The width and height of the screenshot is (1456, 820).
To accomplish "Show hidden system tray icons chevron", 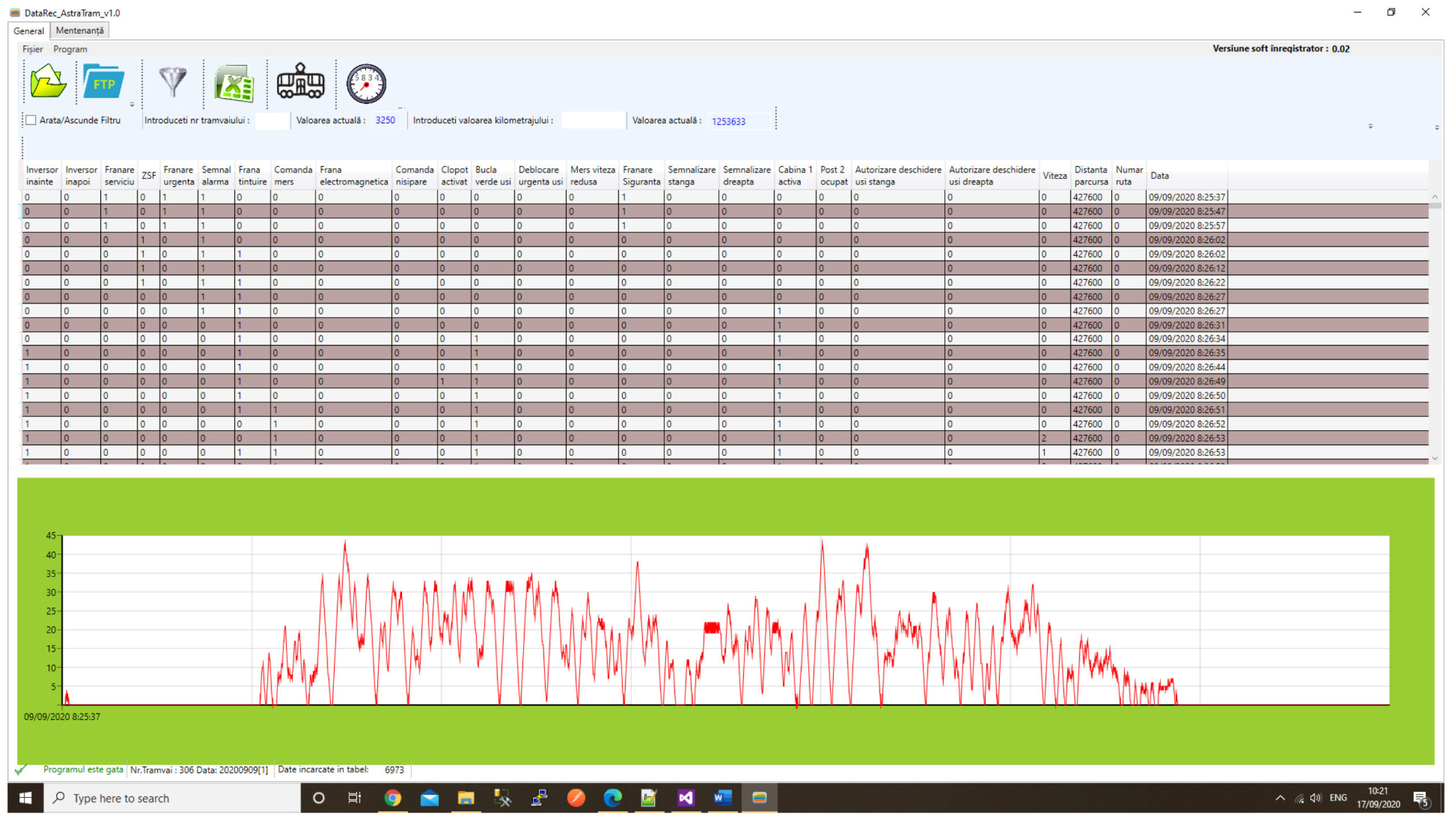I will (x=1280, y=798).
